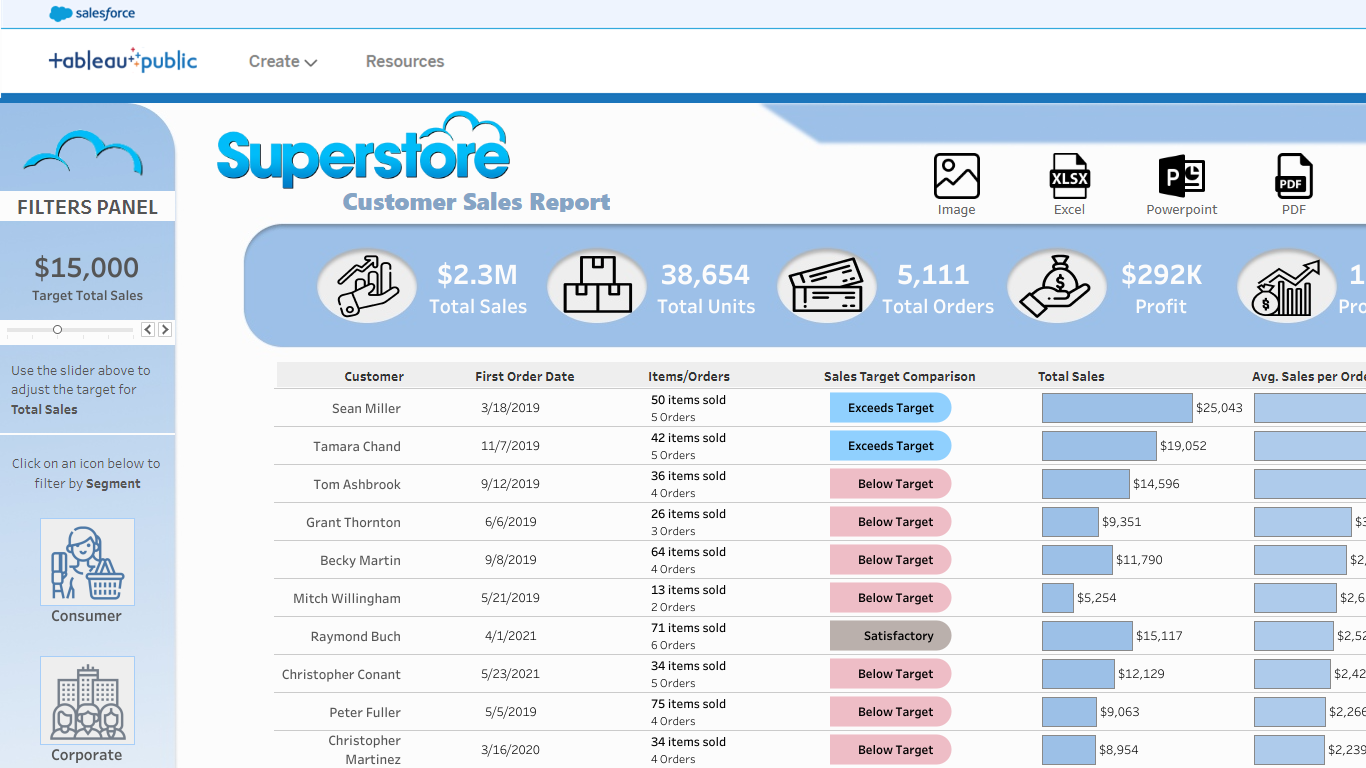Select Mitch Willingham's $5,254 sales bar
1366x768 pixels.
coord(1058,598)
